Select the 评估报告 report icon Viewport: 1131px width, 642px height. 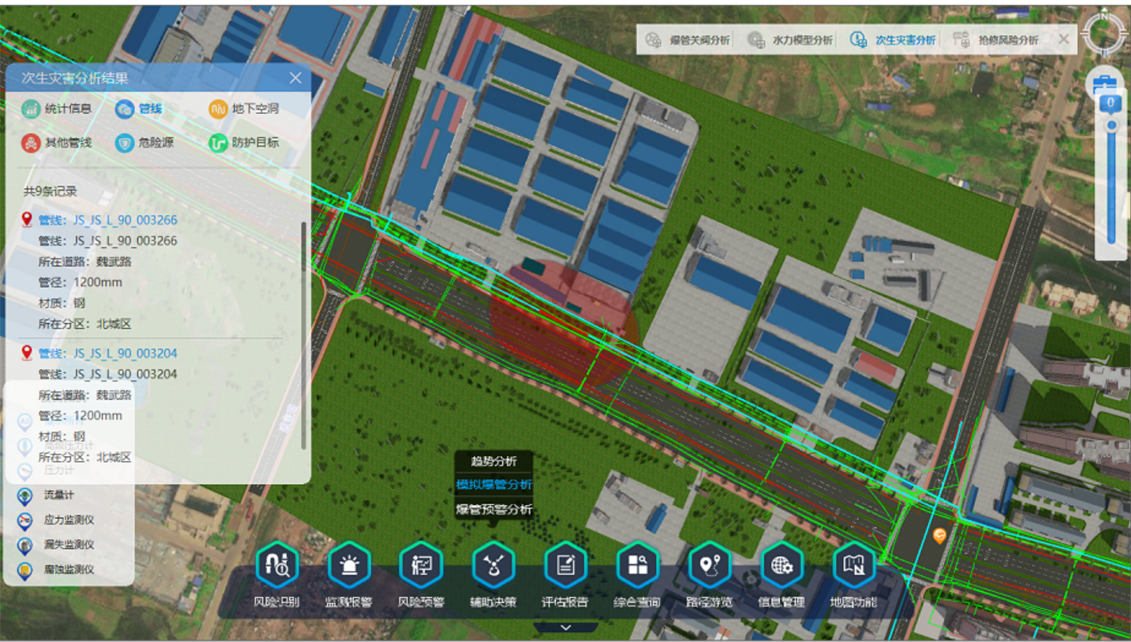pyautogui.click(x=565, y=567)
